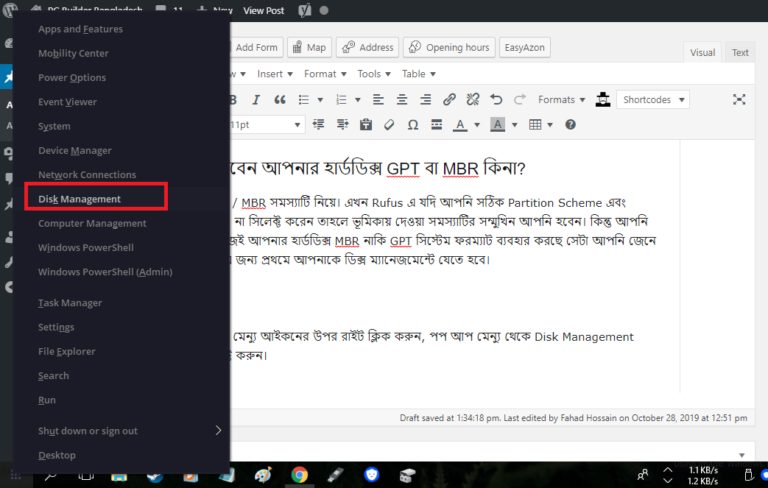Click the redo arrow icon
Screen dimensions: 768x488
point(520,100)
